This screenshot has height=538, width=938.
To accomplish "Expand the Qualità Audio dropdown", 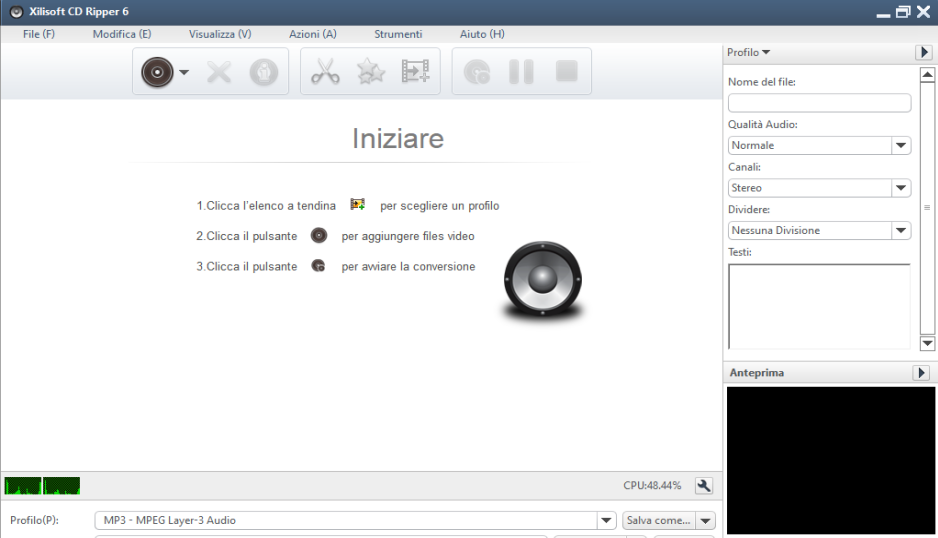I will pyautogui.click(x=901, y=145).
